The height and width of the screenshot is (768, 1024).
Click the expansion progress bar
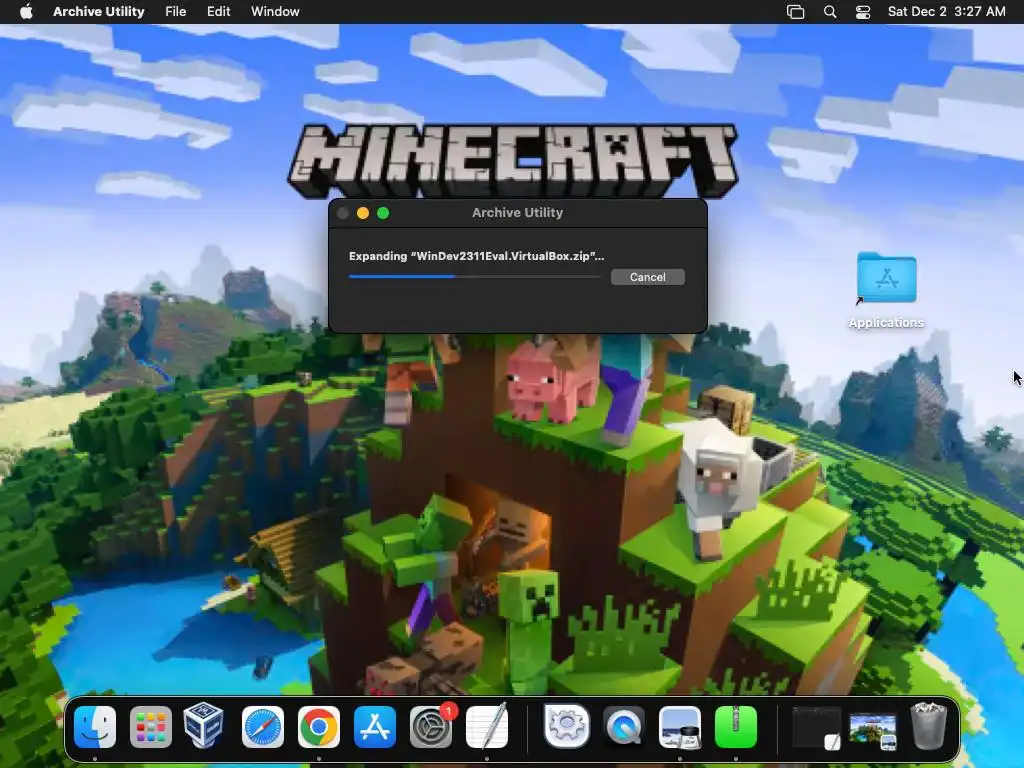click(474, 277)
